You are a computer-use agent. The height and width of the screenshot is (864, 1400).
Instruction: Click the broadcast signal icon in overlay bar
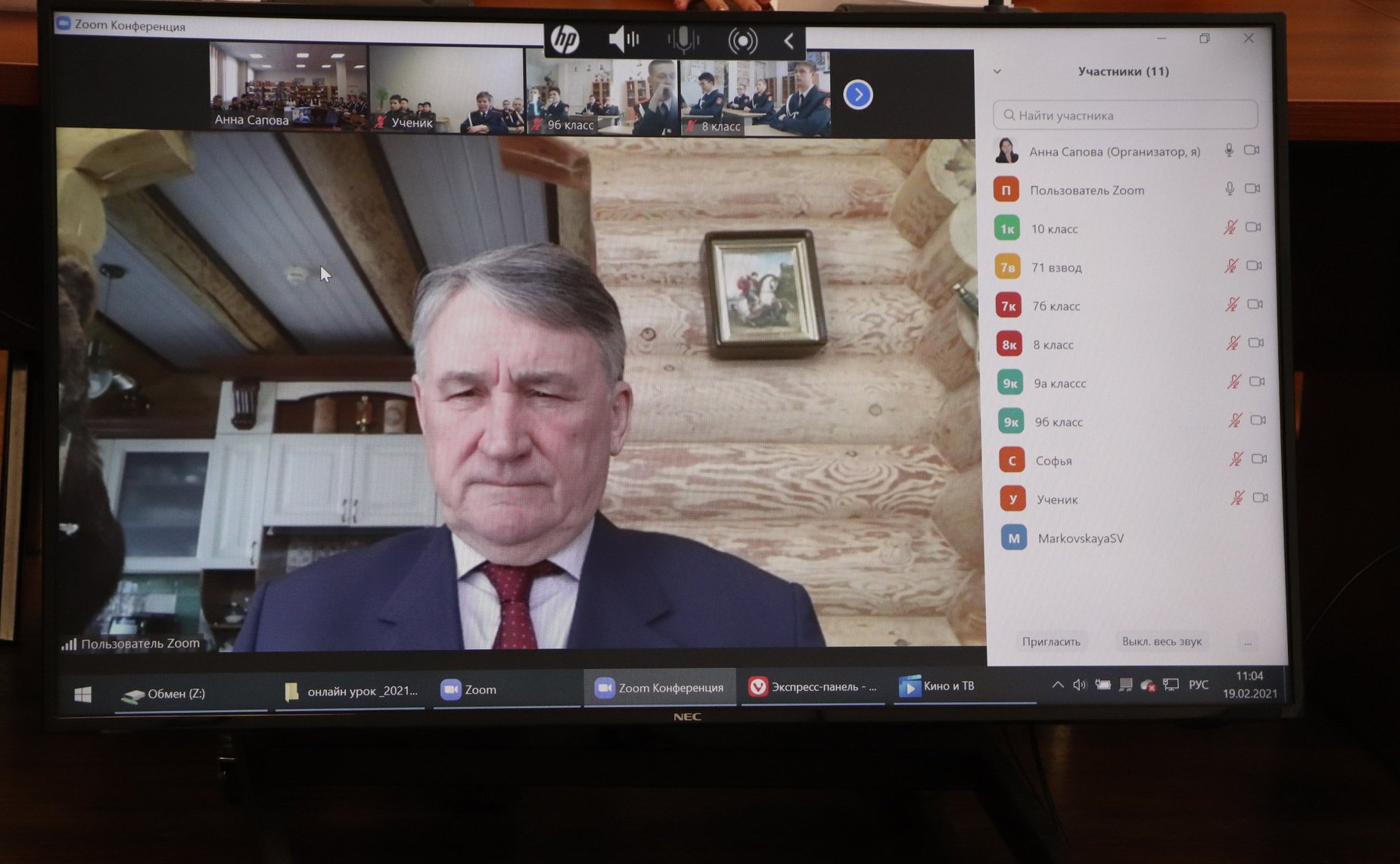click(742, 41)
